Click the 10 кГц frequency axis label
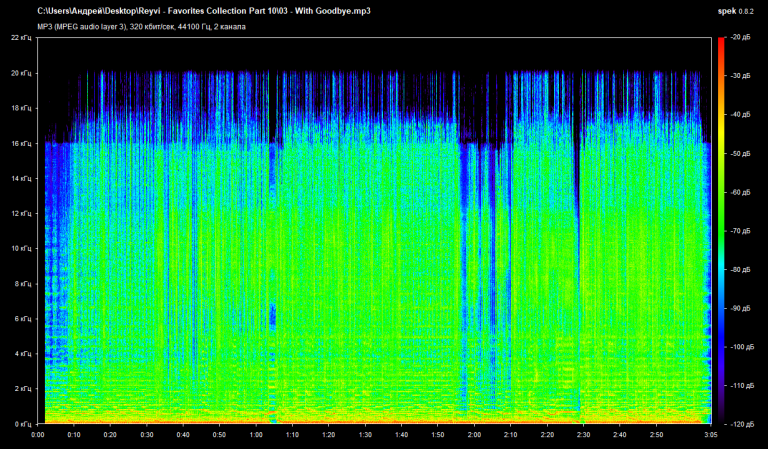 [x=22, y=248]
